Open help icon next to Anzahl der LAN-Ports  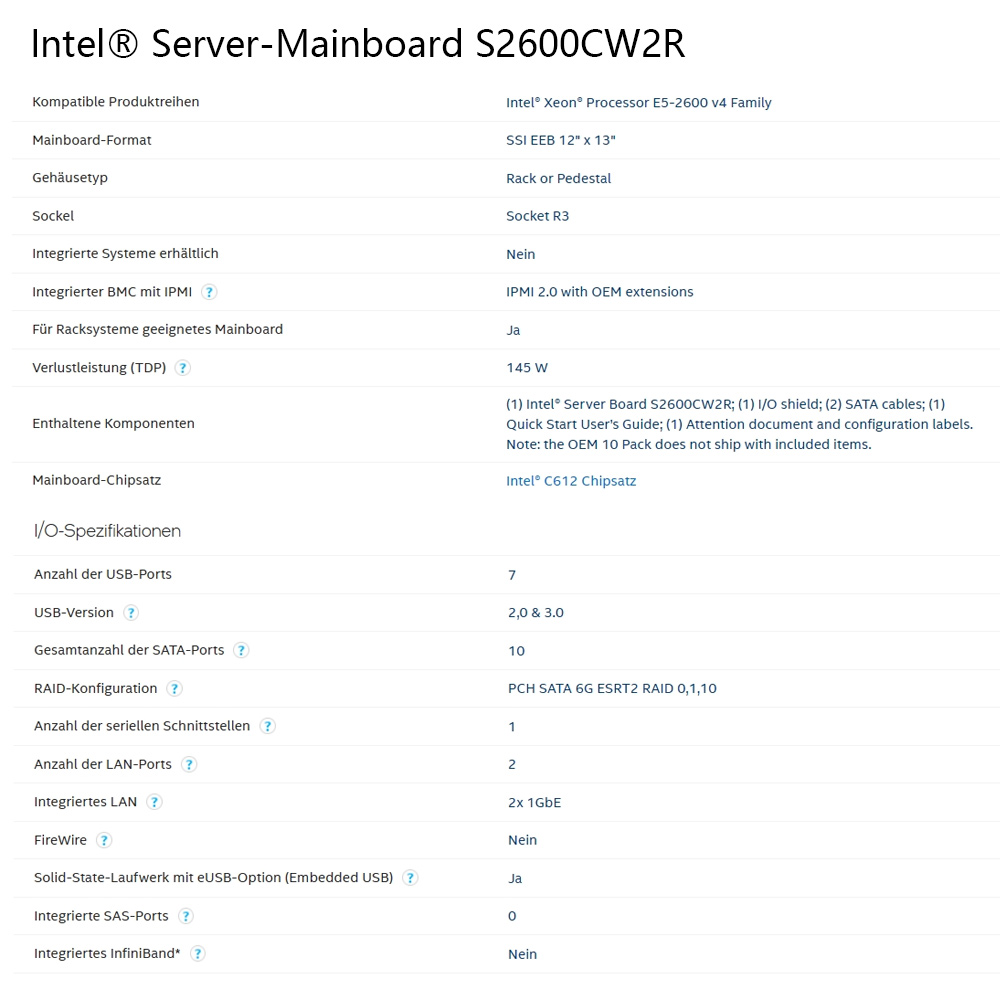pos(189,765)
